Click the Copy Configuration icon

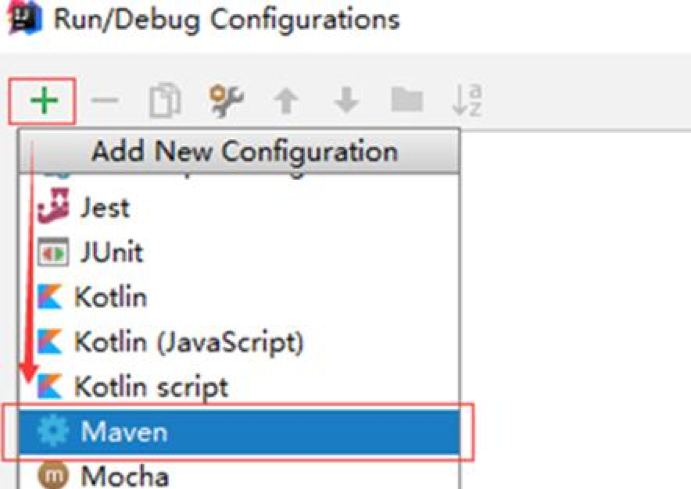click(x=163, y=101)
